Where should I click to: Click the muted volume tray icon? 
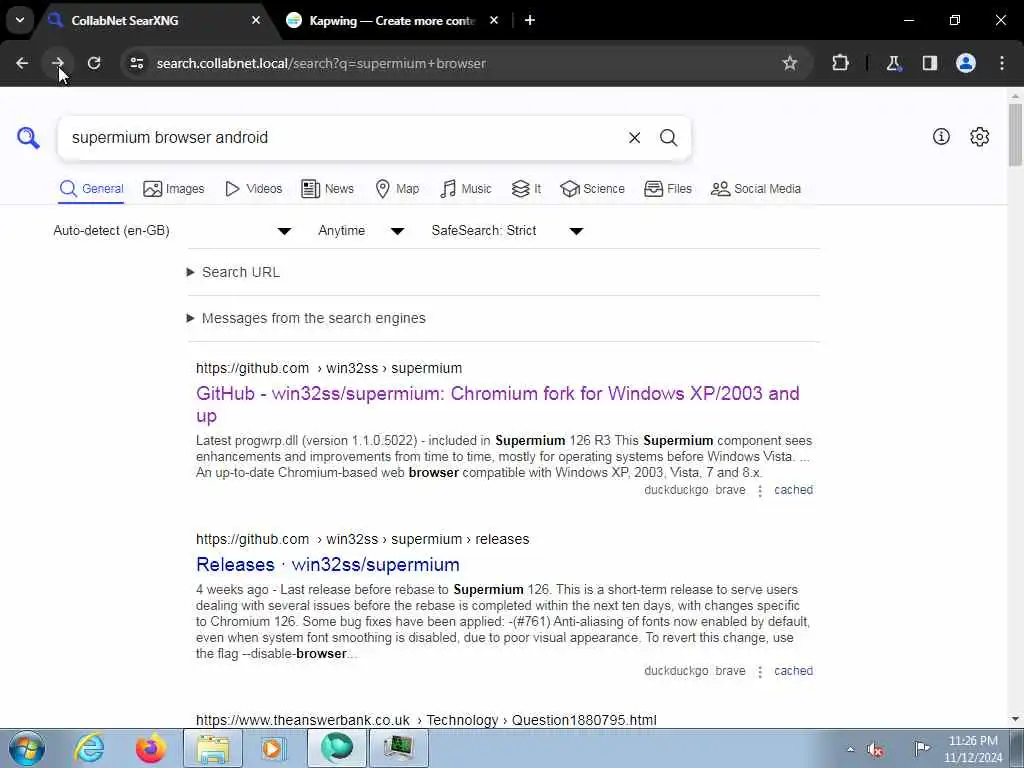(x=875, y=749)
